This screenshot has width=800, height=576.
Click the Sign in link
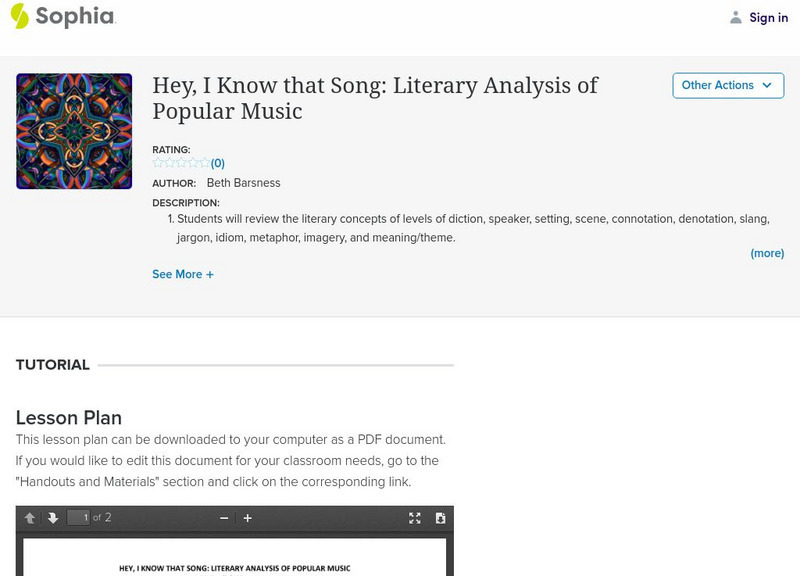click(768, 17)
